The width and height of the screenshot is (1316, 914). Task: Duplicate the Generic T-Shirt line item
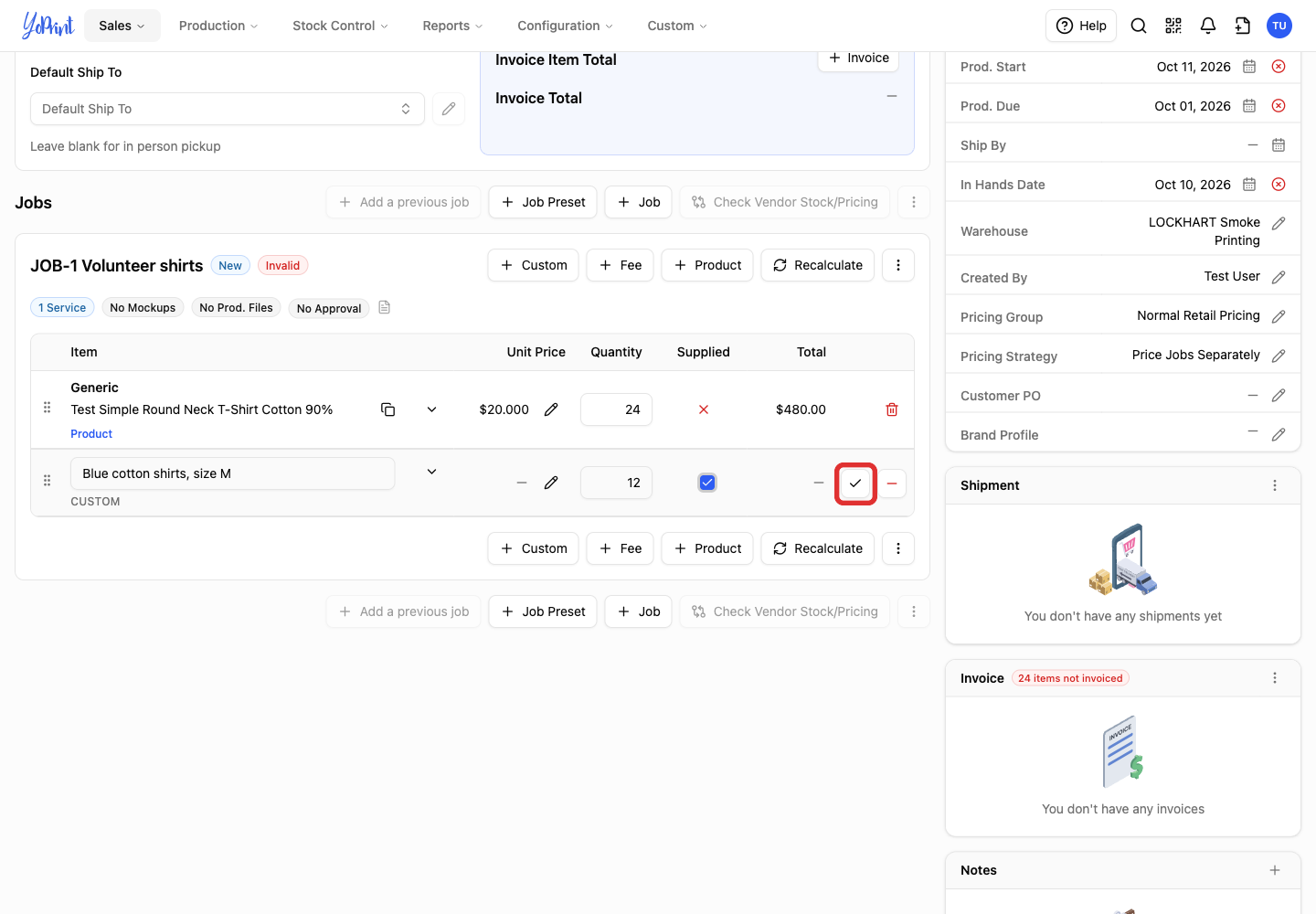click(x=387, y=409)
